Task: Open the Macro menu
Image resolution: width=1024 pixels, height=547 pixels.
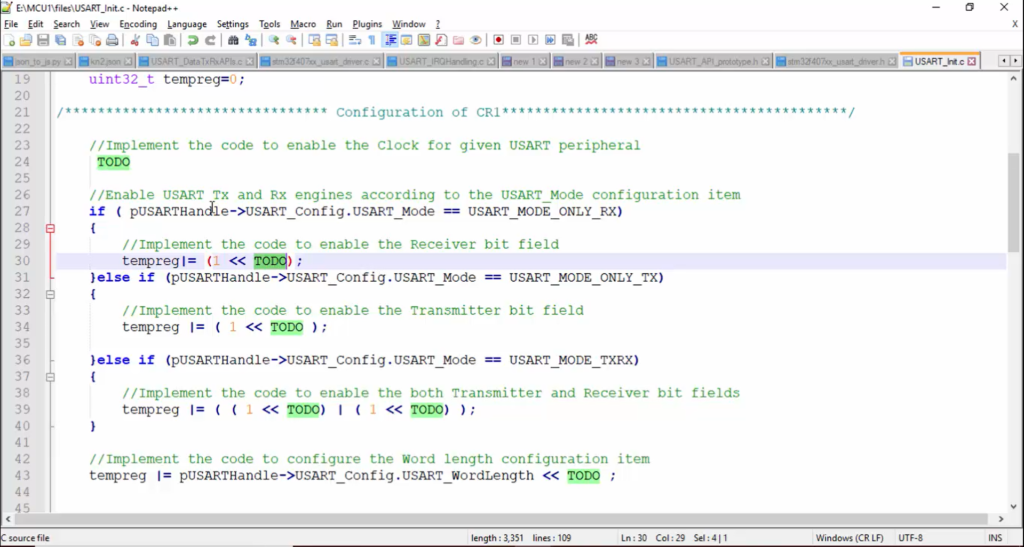Action: coord(303,24)
